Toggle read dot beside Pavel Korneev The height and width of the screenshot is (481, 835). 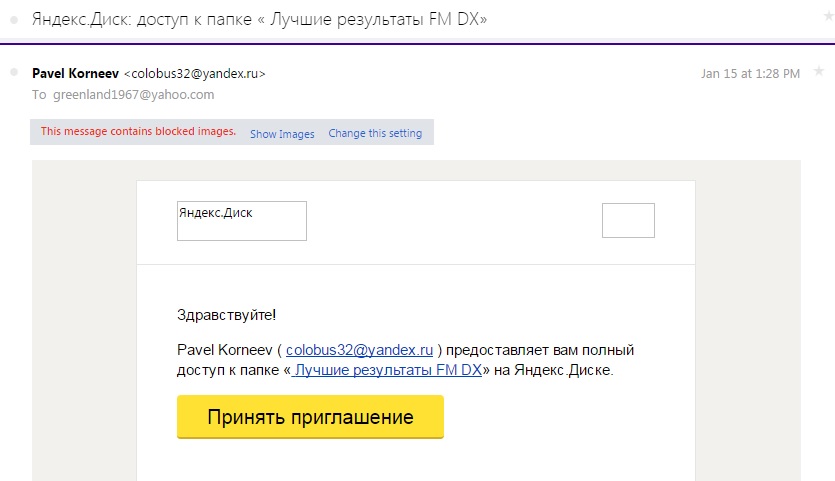coord(14,72)
